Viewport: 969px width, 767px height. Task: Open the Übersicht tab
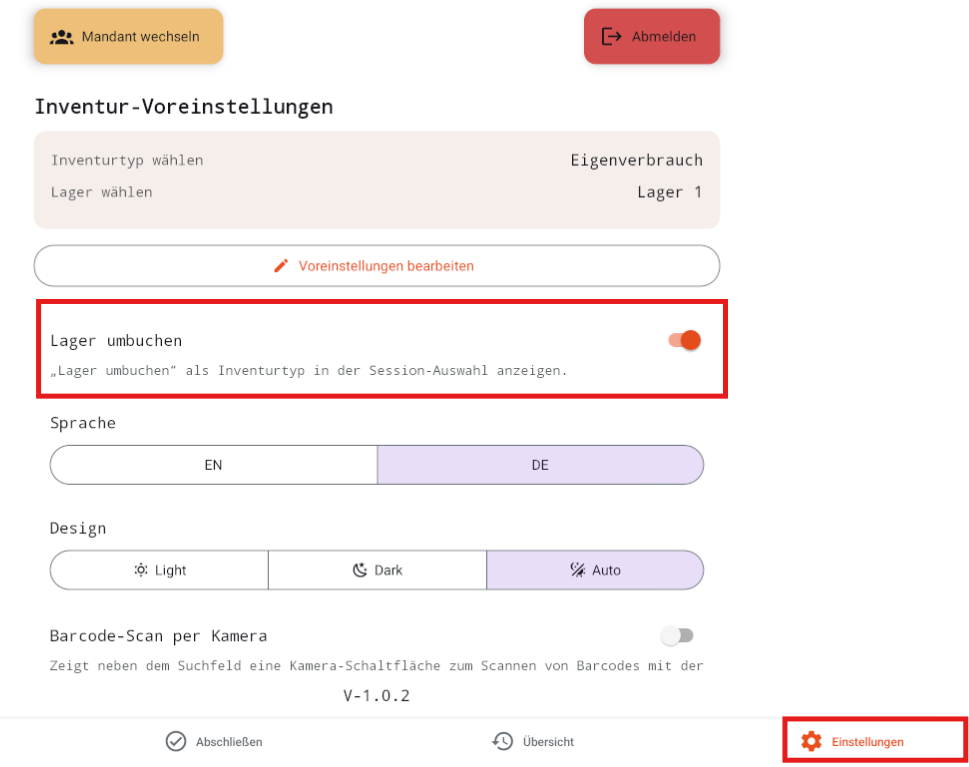(x=533, y=741)
